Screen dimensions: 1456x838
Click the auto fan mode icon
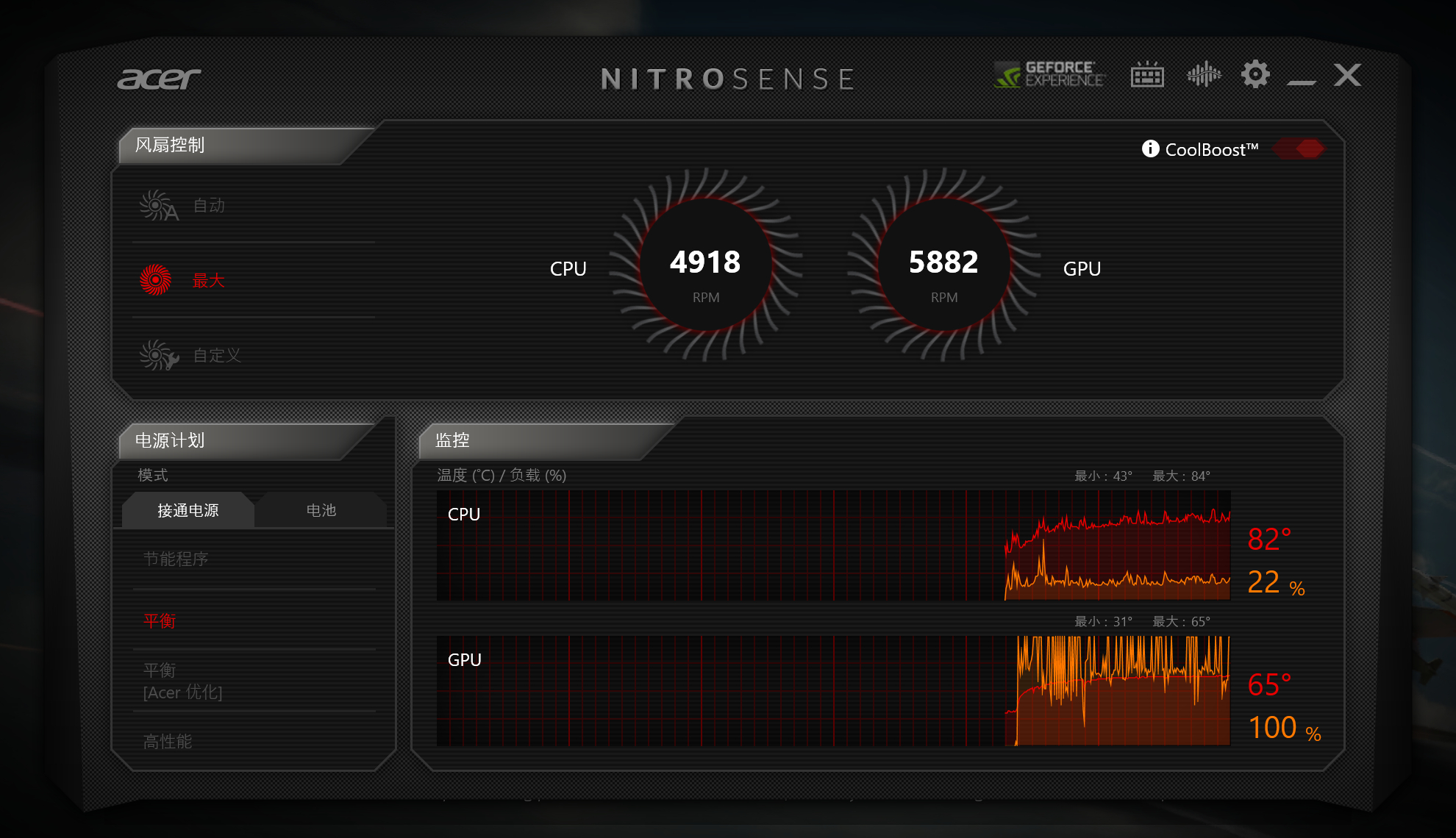(159, 206)
